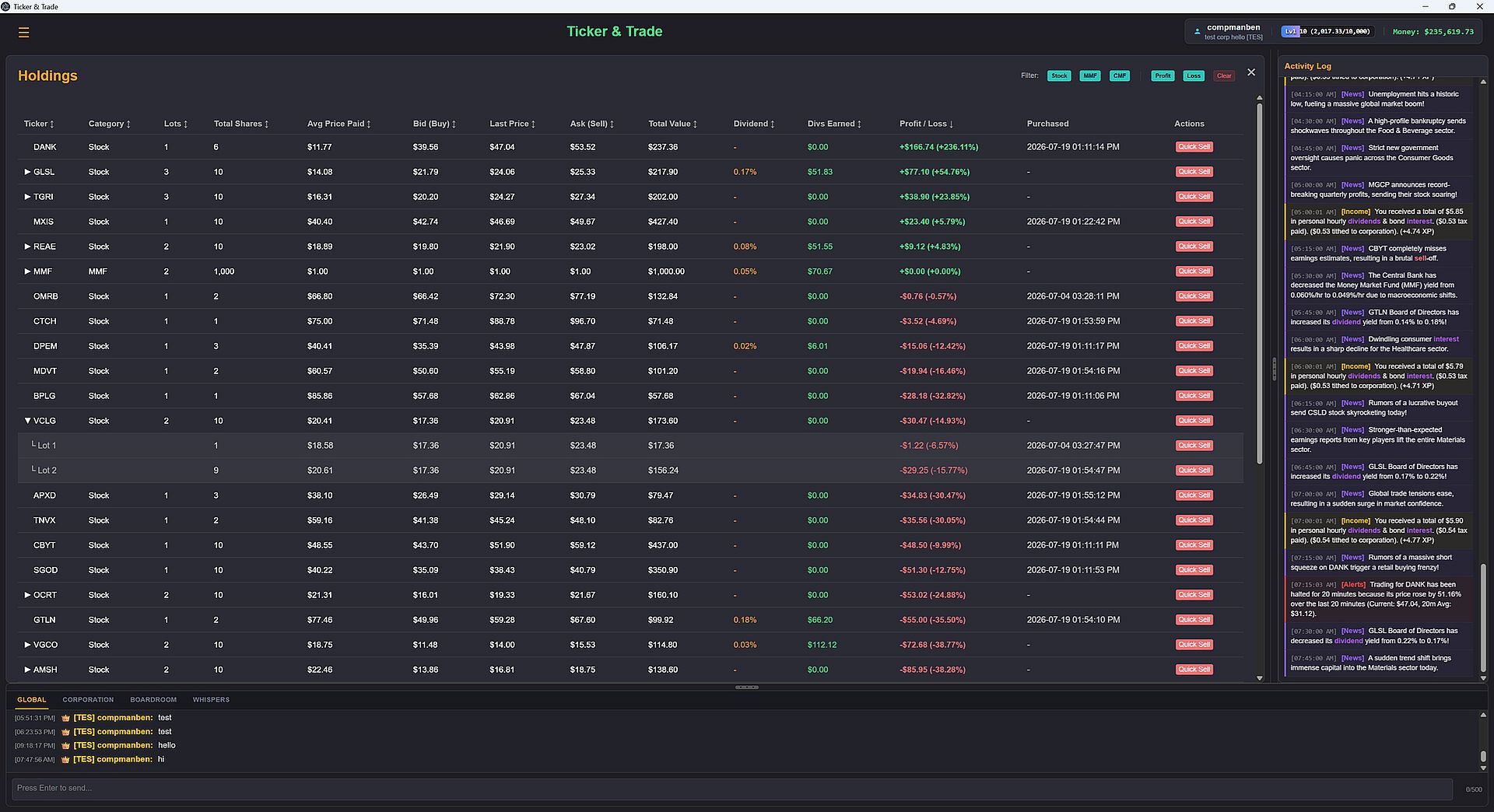Image resolution: width=1494 pixels, height=812 pixels.
Task: Clear all holdings filters
Action: coord(1224,75)
